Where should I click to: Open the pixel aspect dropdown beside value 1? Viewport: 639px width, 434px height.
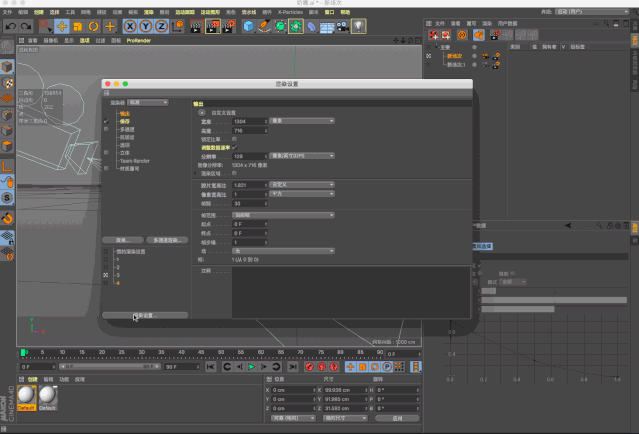click(302, 194)
